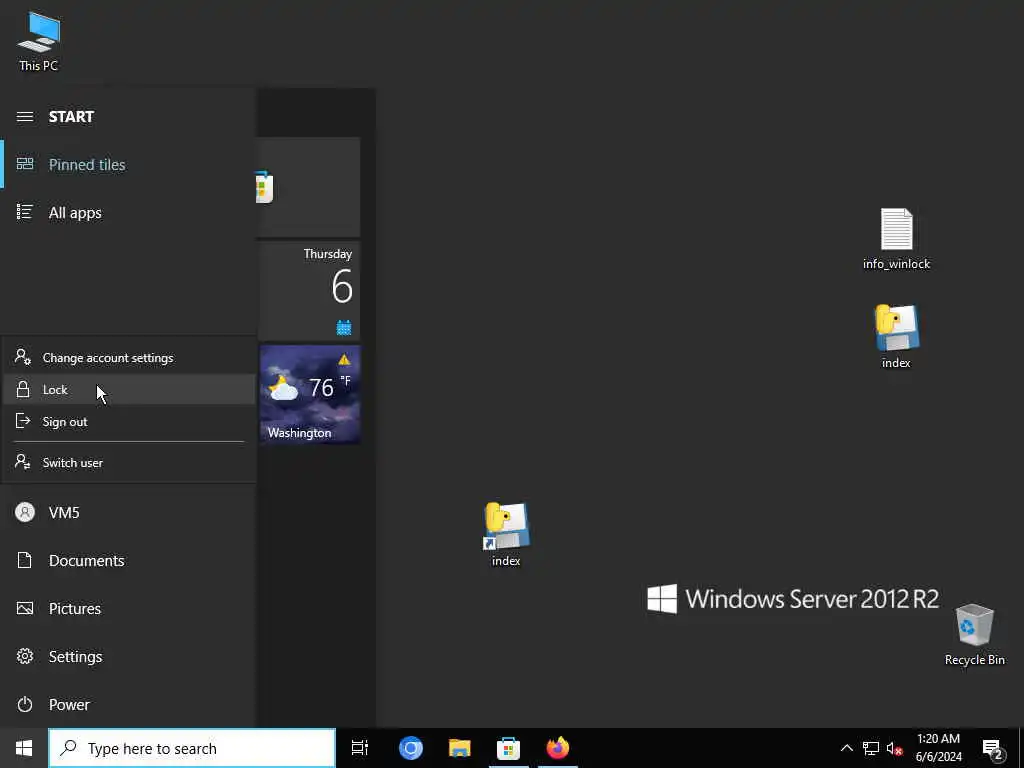The height and width of the screenshot is (768, 1024).
Task: Choose Switch user option
Action: coord(129,463)
